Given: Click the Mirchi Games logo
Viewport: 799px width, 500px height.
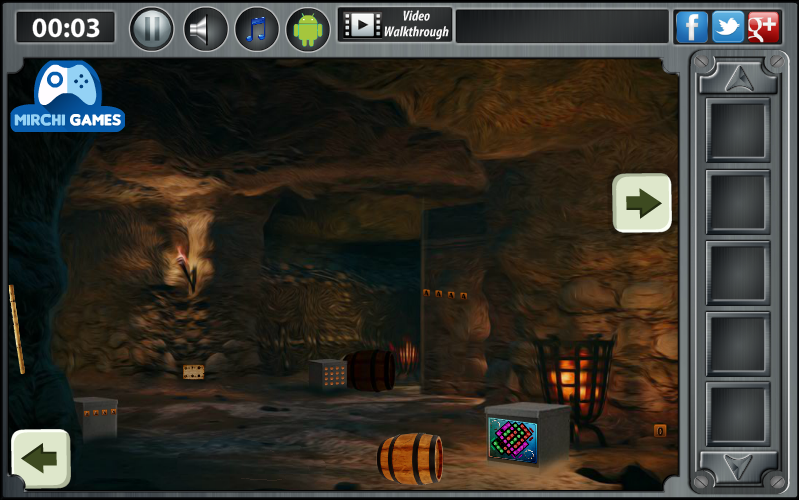Looking at the screenshot, I should [67, 97].
